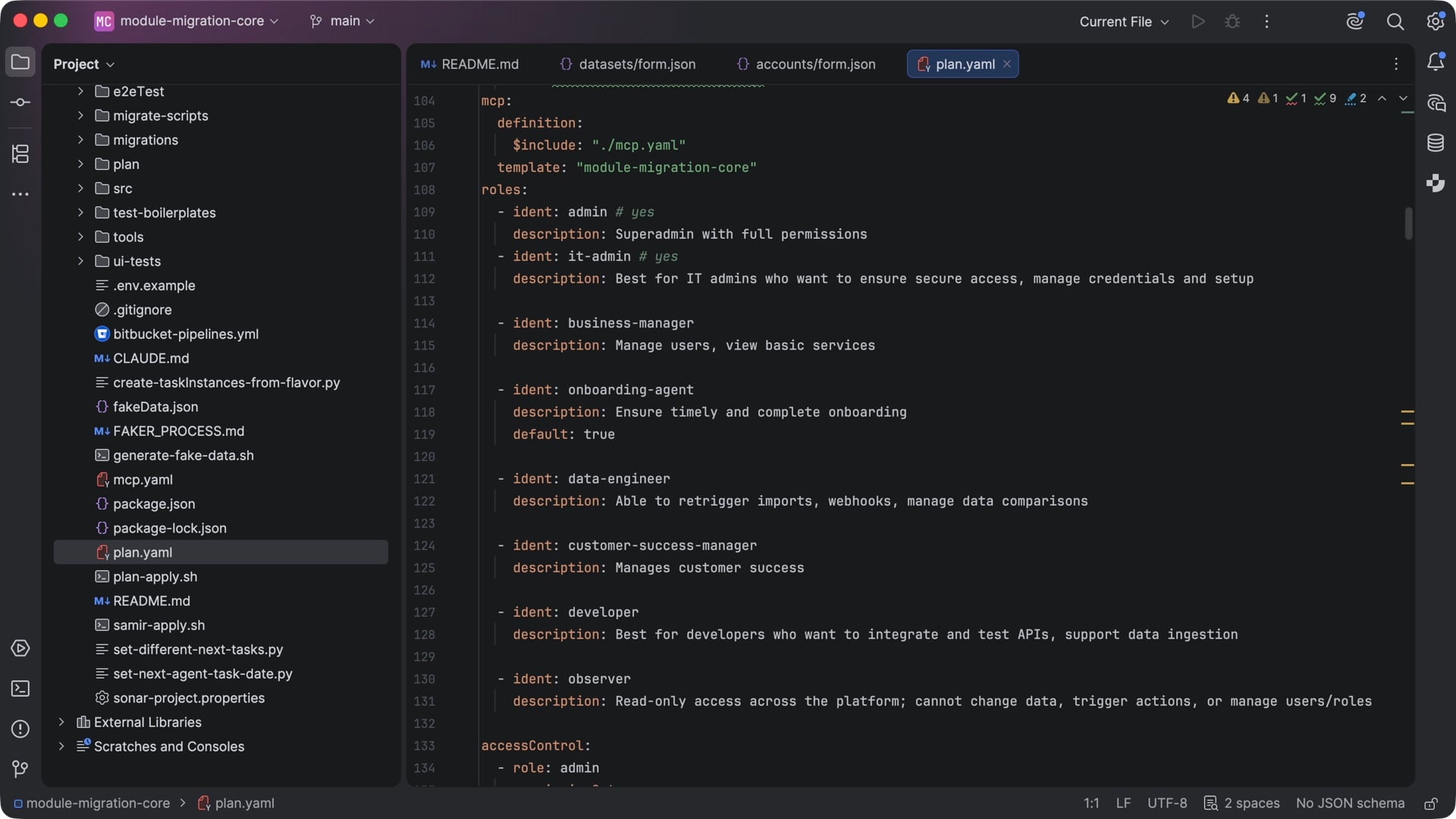Jump to next highlighted error

(x=1403, y=99)
